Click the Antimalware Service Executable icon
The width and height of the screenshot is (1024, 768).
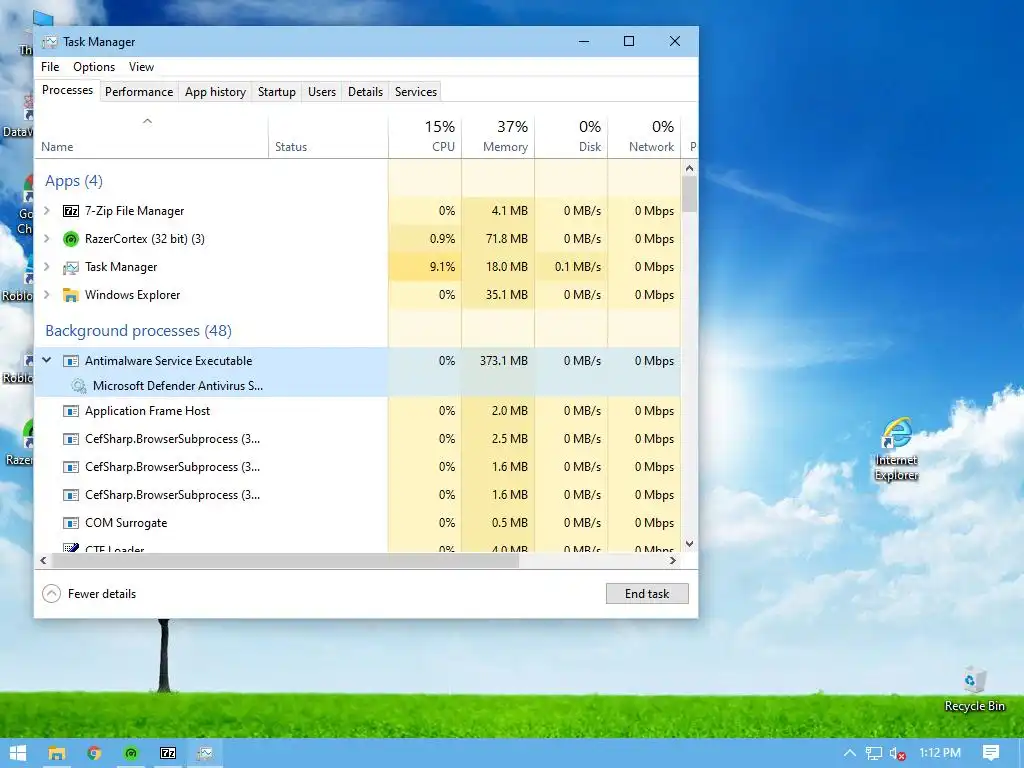[71, 361]
